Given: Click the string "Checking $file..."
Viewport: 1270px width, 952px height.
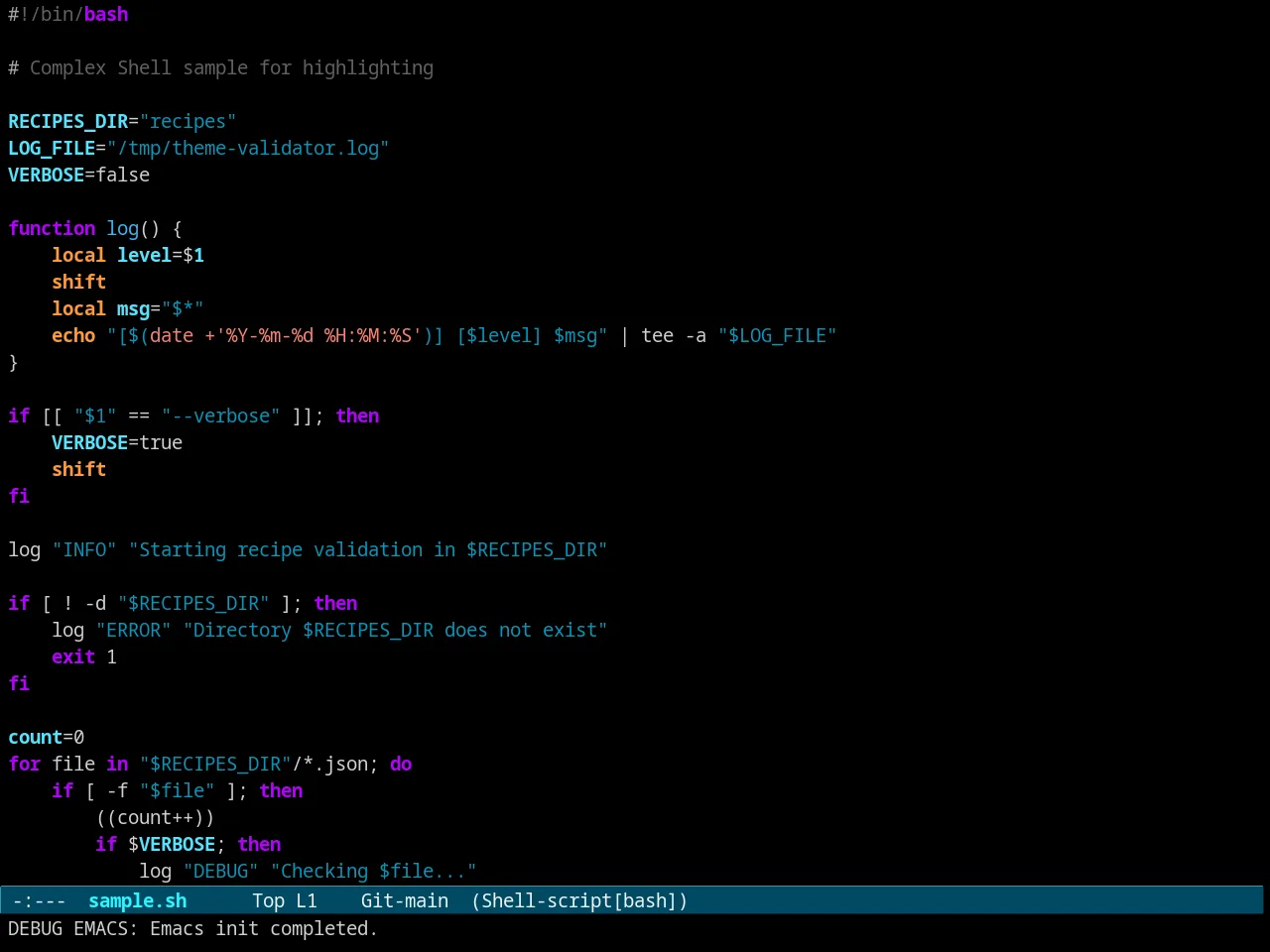Looking at the screenshot, I should pos(373,871).
